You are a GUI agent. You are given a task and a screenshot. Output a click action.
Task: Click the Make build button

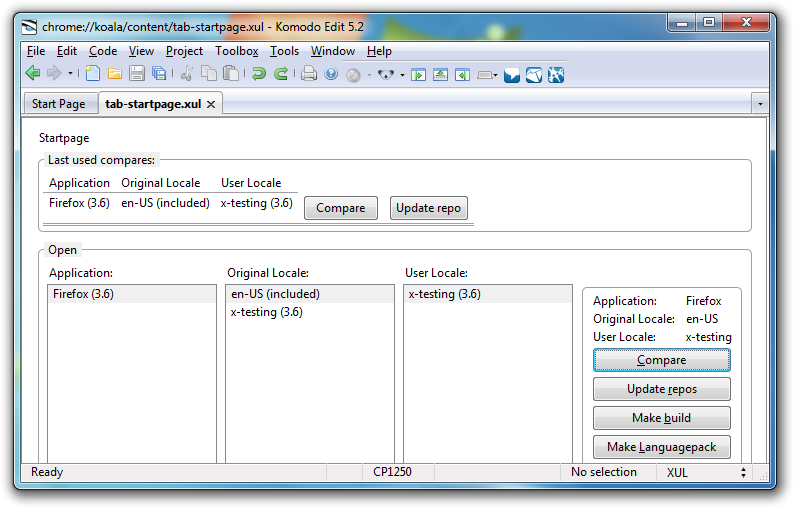pos(662,418)
